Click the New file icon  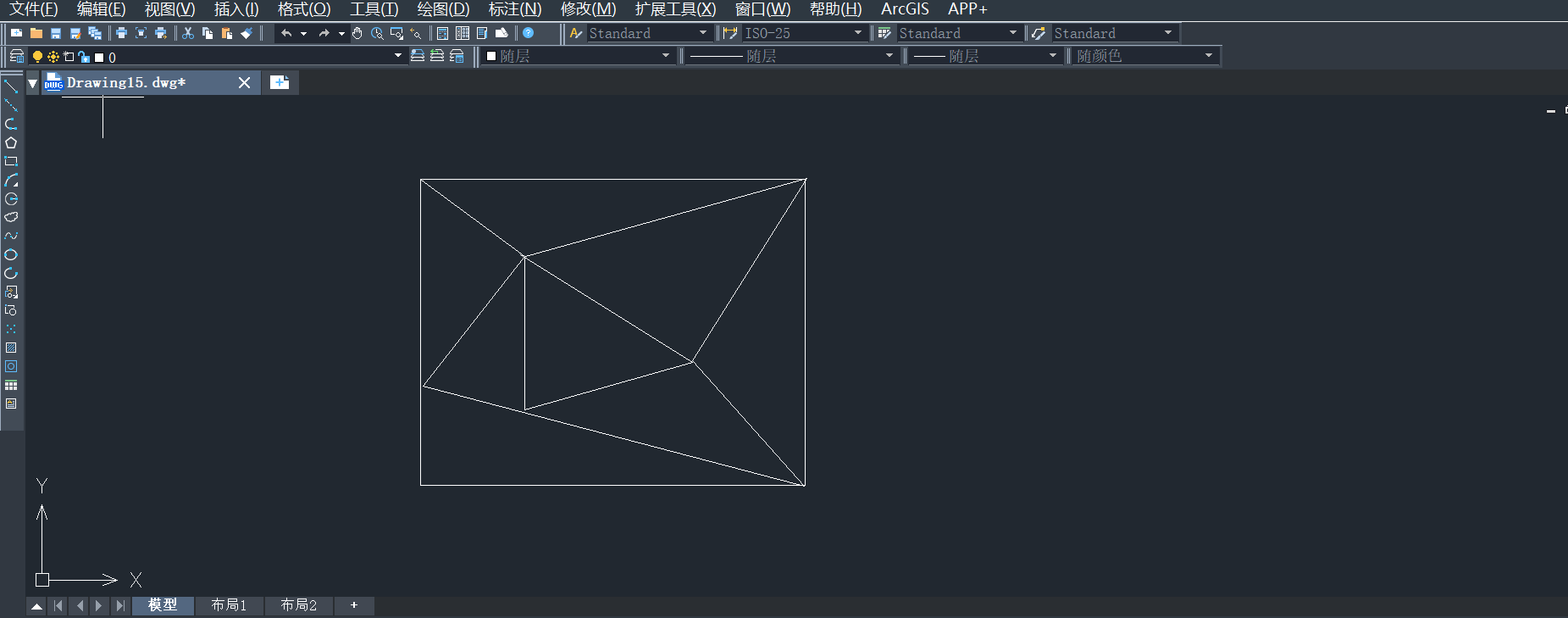(x=16, y=33)
